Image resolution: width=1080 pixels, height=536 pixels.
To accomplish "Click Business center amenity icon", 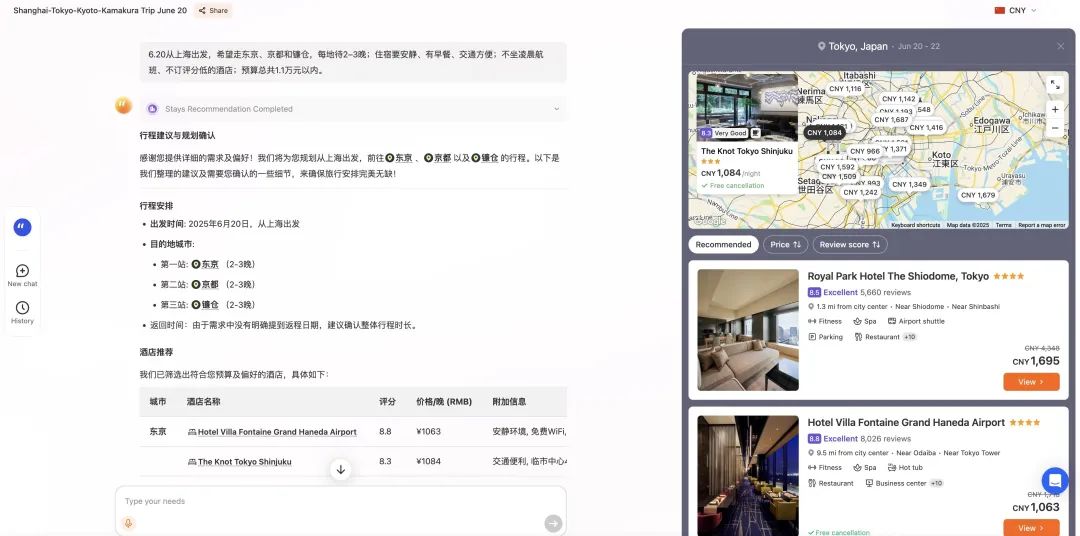I will [x=869, y=483].
